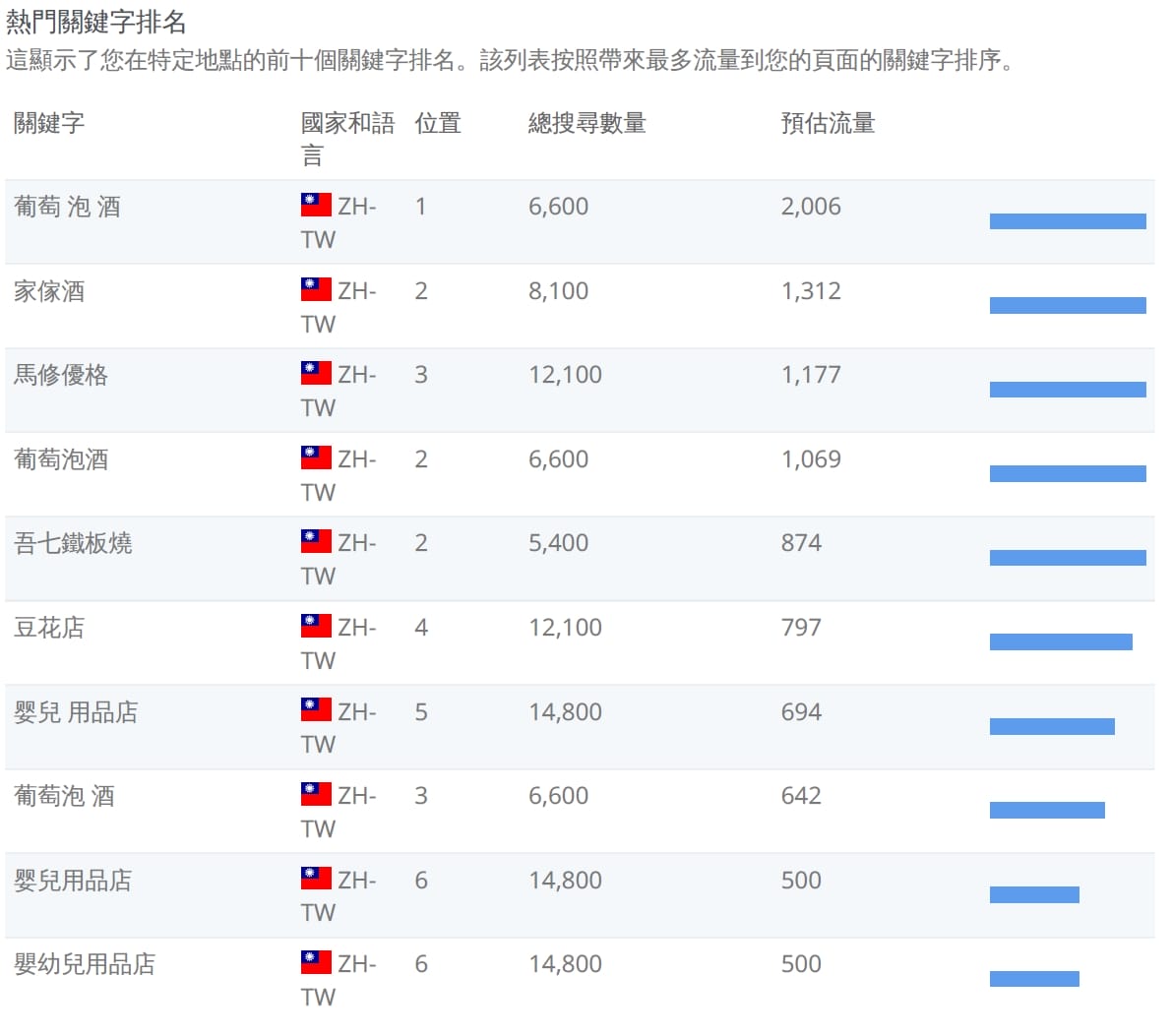The width and height of the screenshot is (1172, 1036).
Task: Select the keyword 葡萄 泡 酒
Action: click(x=67, y=207)
